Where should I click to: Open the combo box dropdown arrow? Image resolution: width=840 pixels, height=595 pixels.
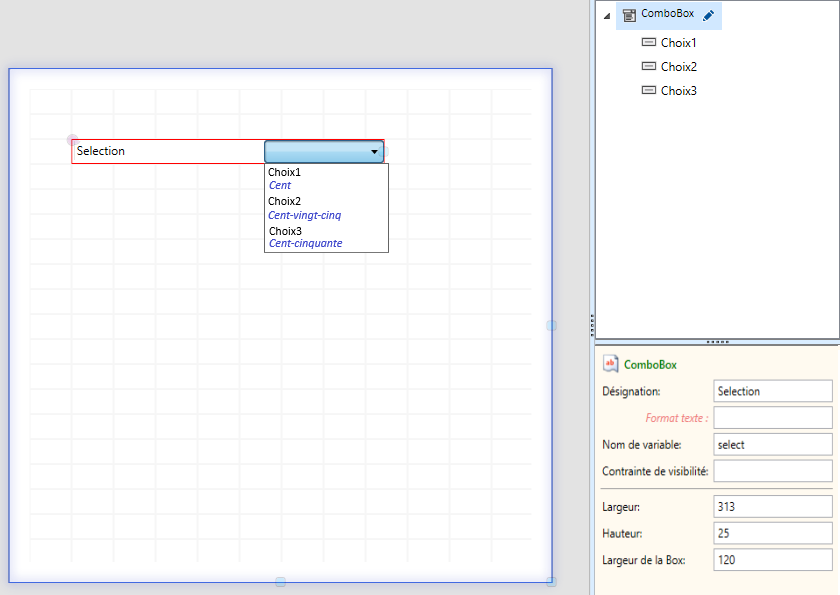pyautogui.click(x=374, y=152)
